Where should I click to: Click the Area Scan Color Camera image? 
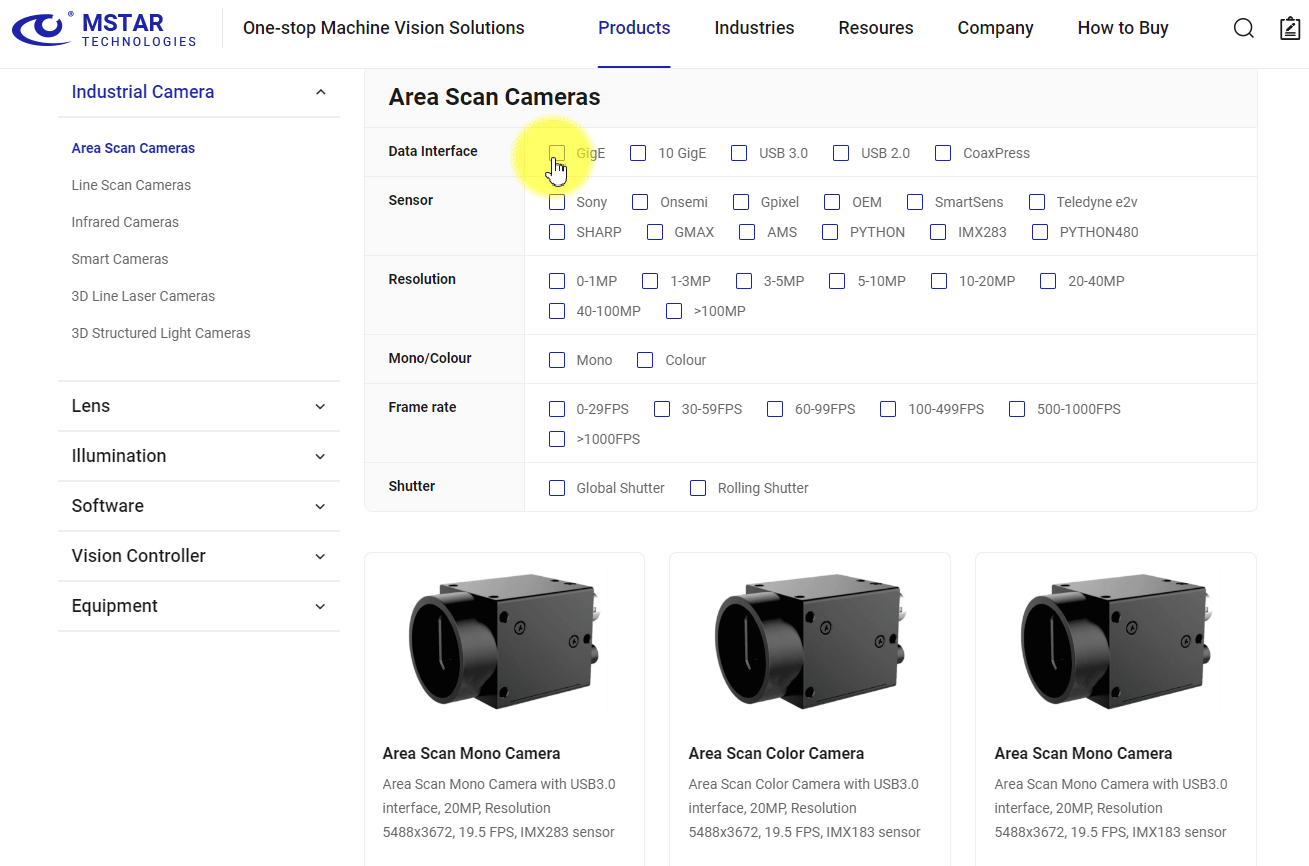[809, 640]
